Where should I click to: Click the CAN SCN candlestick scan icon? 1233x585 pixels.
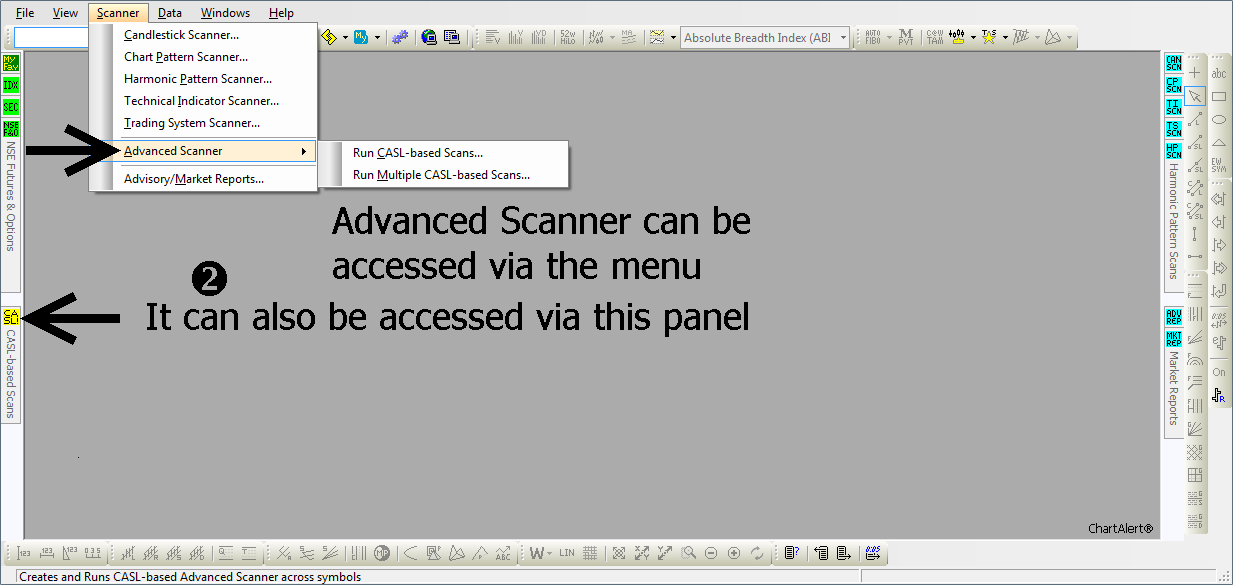pyautogui.click(x=1173, y=63)
